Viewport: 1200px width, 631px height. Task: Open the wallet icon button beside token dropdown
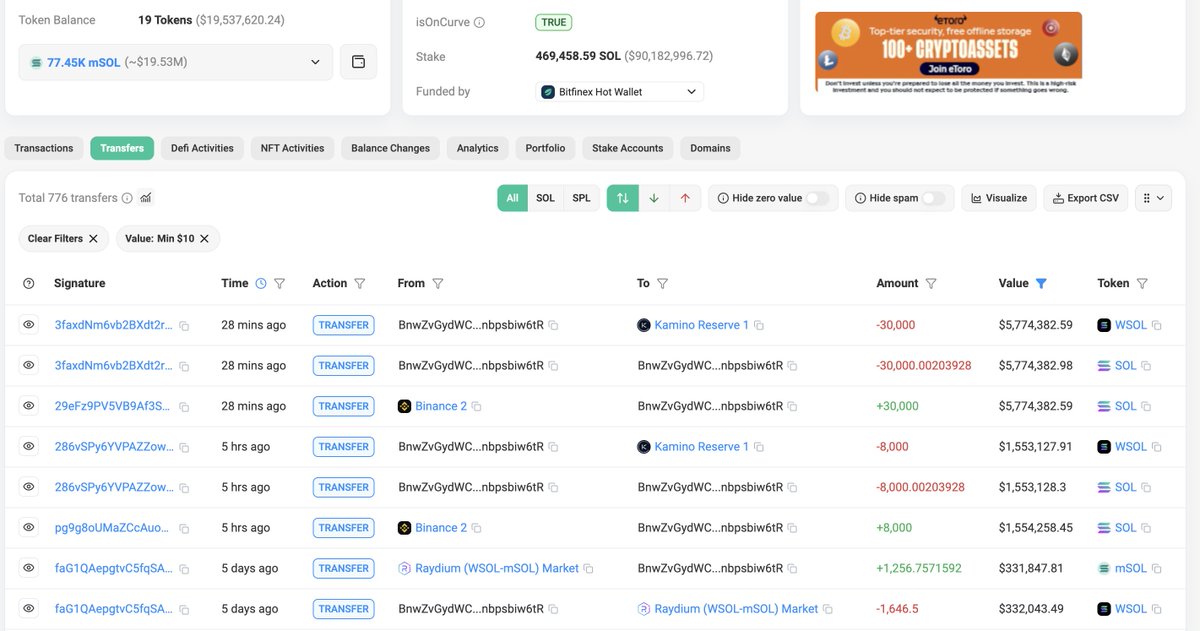pyautogui.click(x=358, y=62)
